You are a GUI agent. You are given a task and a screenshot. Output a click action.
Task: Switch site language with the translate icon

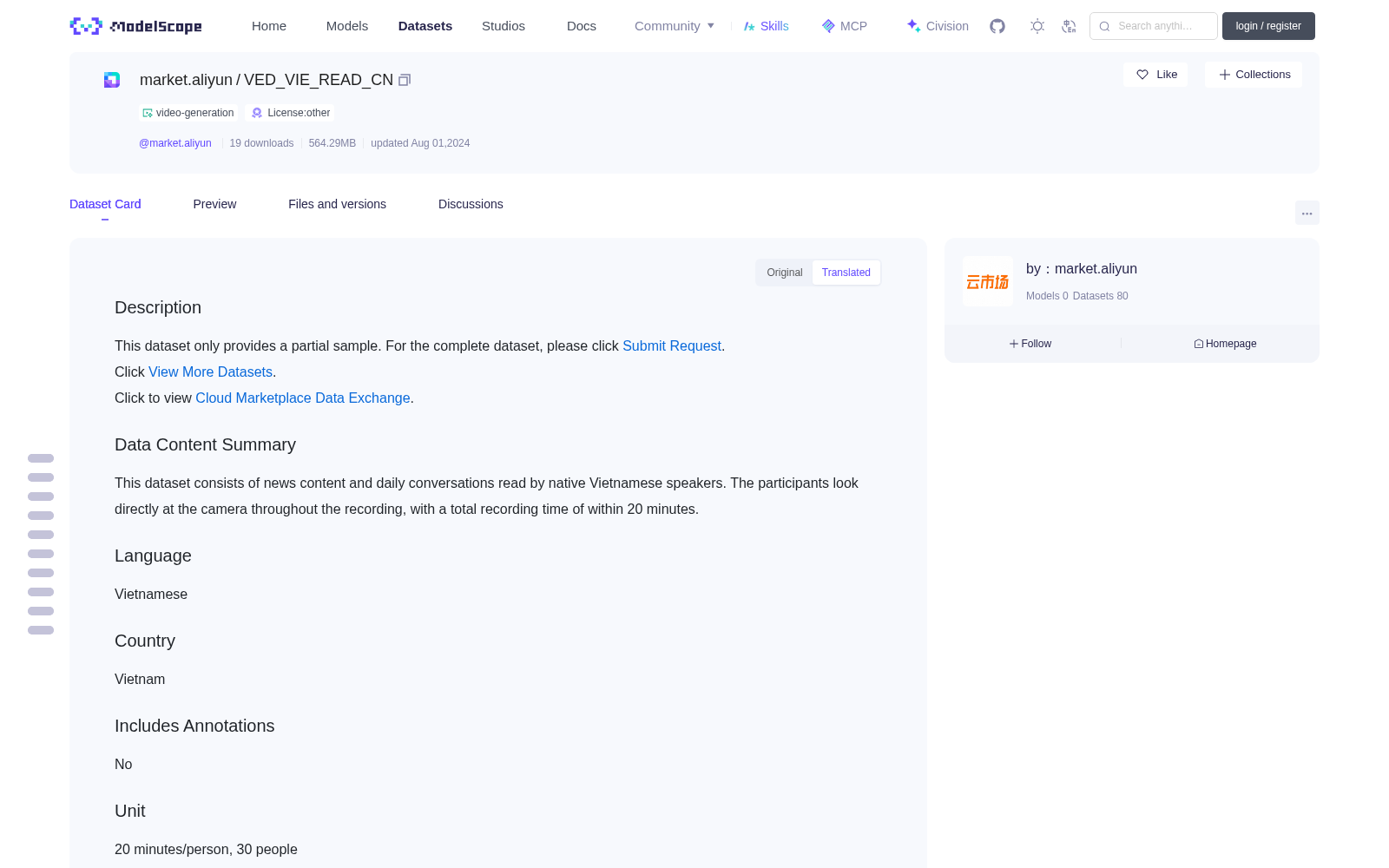[x=1069, y=26]
